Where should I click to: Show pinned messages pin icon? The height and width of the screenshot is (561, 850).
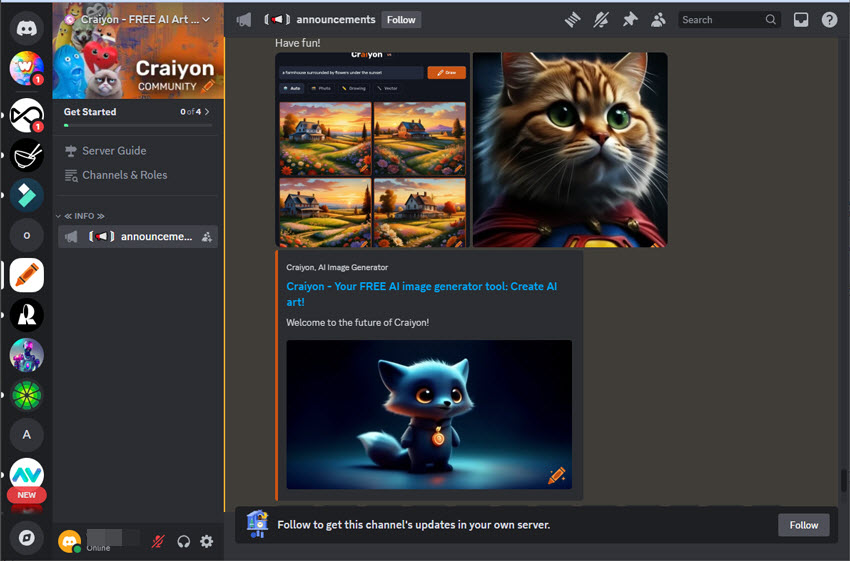629,20
